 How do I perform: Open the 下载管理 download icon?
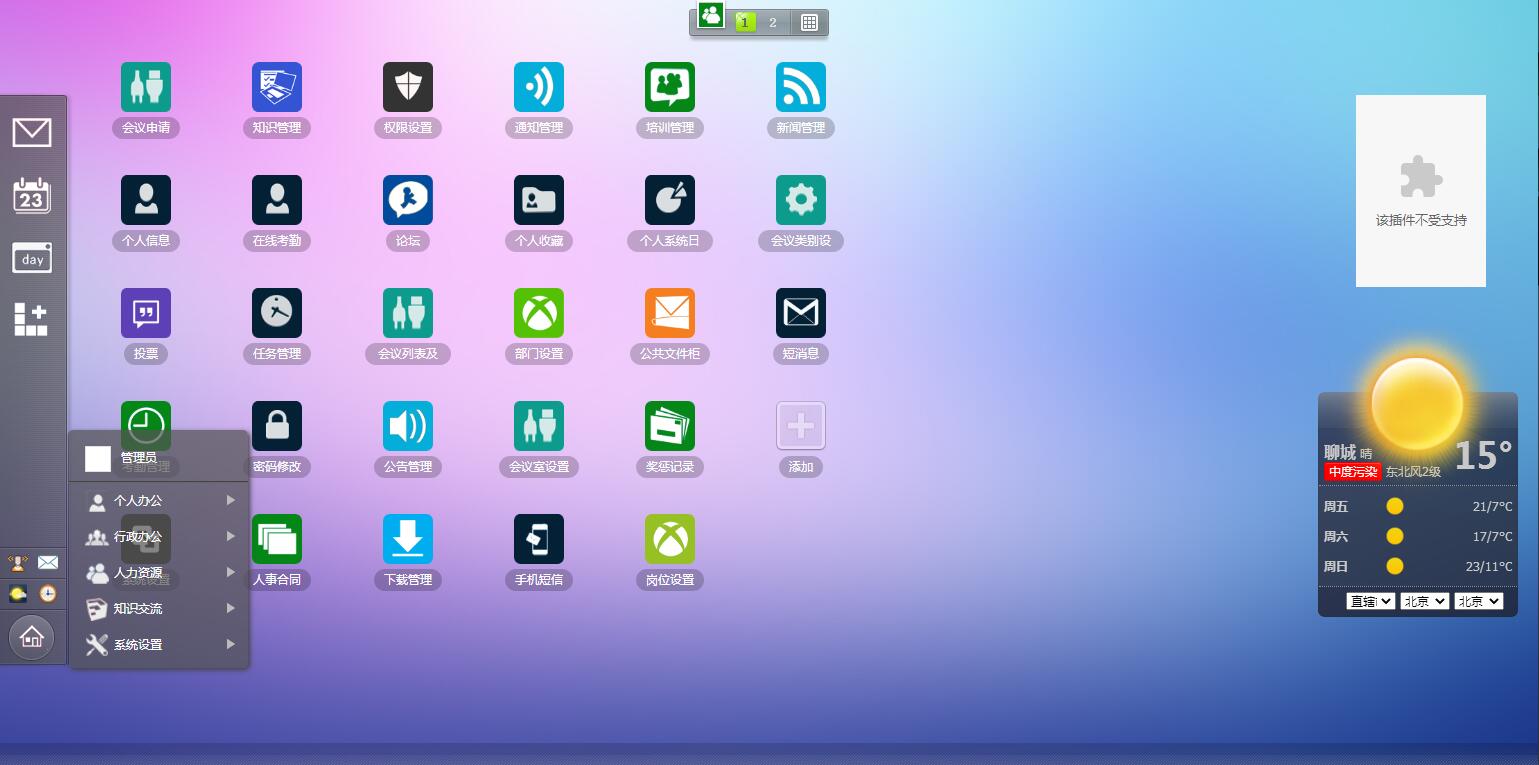(x=408, y=539)
